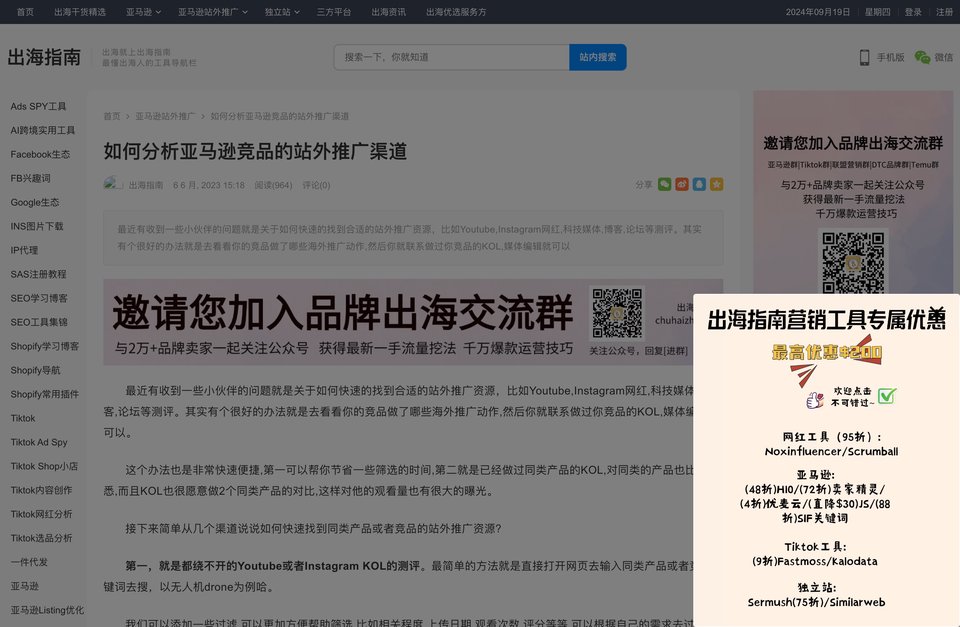The height and width of the screenshot is (627, 960).
Task: Open SAS注册教程 in sidebar
Action: coord(38,274)
